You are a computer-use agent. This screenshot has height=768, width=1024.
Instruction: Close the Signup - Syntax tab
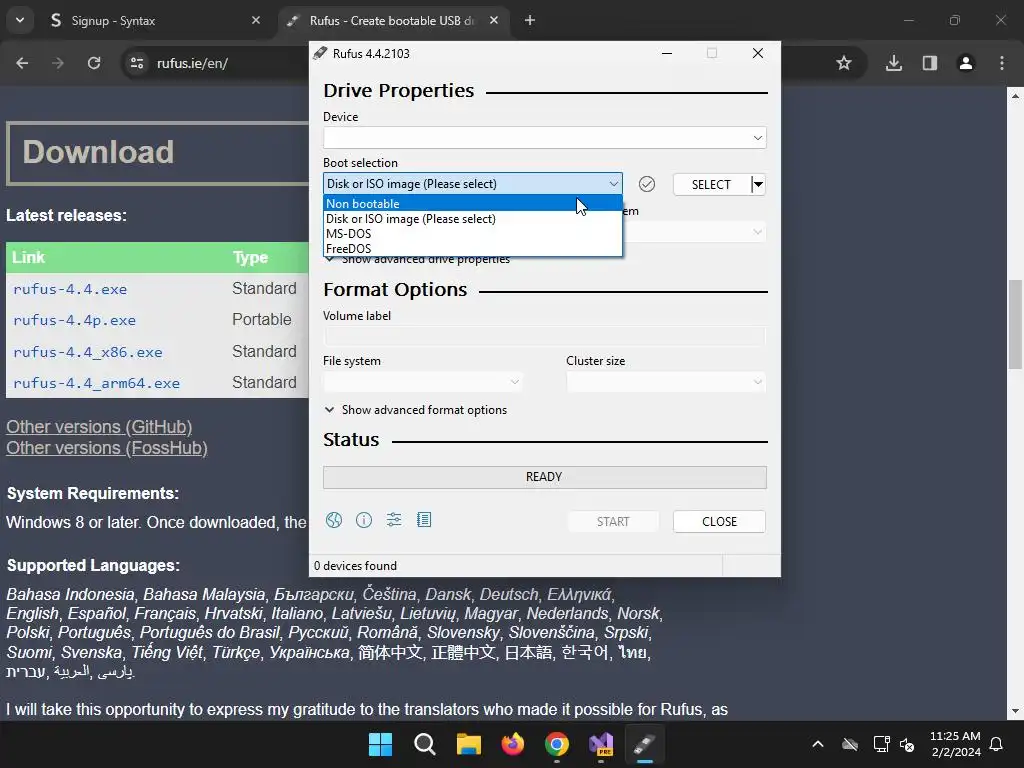256,21
